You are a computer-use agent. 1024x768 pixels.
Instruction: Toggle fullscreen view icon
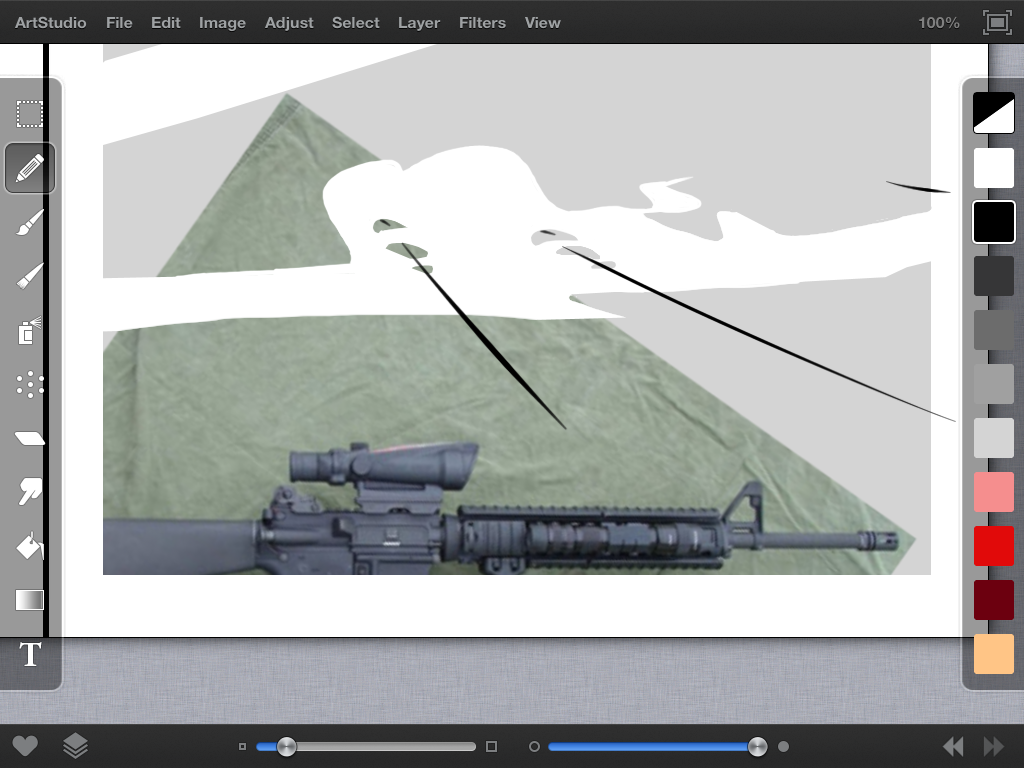[997, 23]
